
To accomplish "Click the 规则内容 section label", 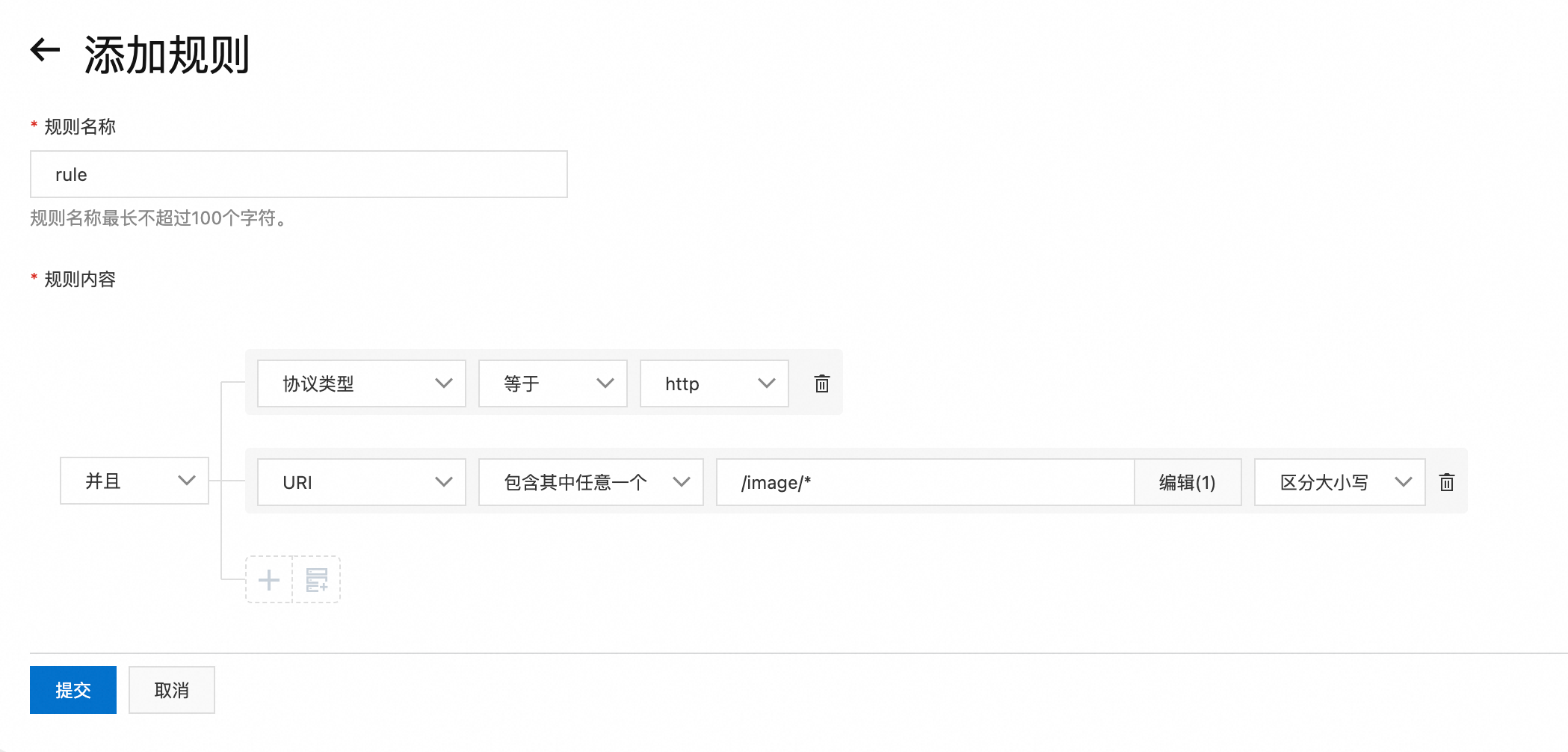I will coord(80,279).
